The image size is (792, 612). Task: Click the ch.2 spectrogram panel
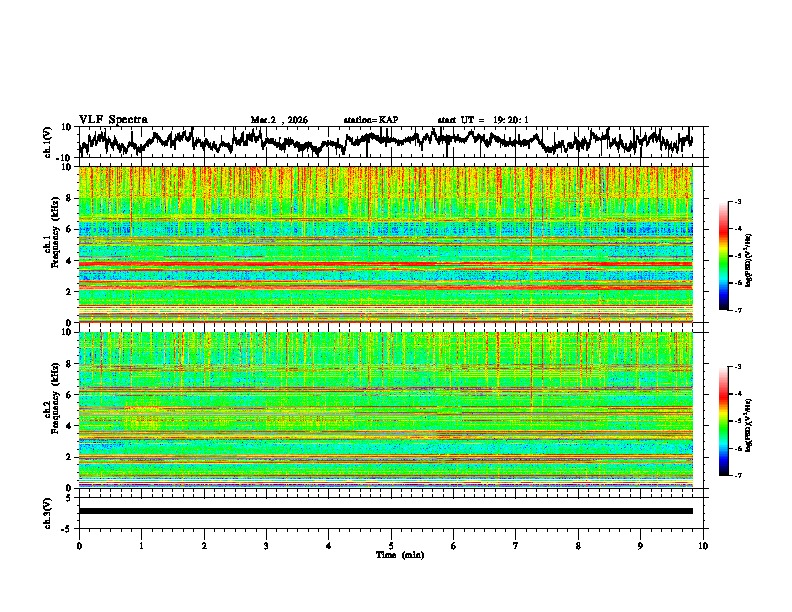coord(386,410)
